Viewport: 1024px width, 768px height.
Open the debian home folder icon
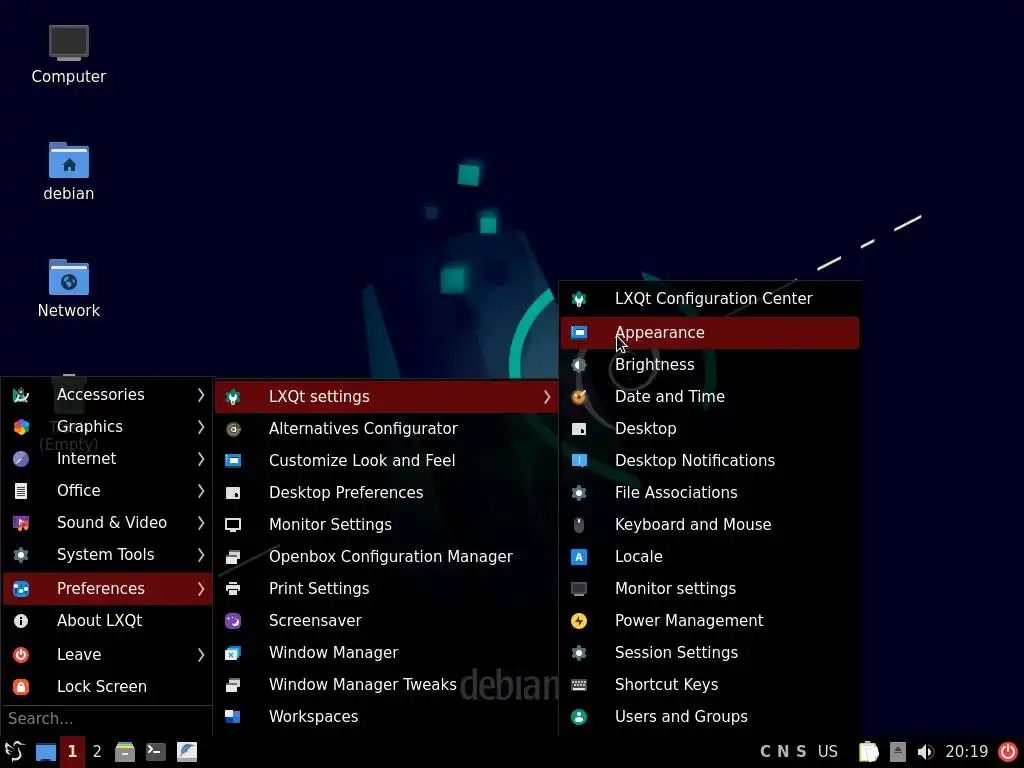pyautogui.click(x=69, y=172)
